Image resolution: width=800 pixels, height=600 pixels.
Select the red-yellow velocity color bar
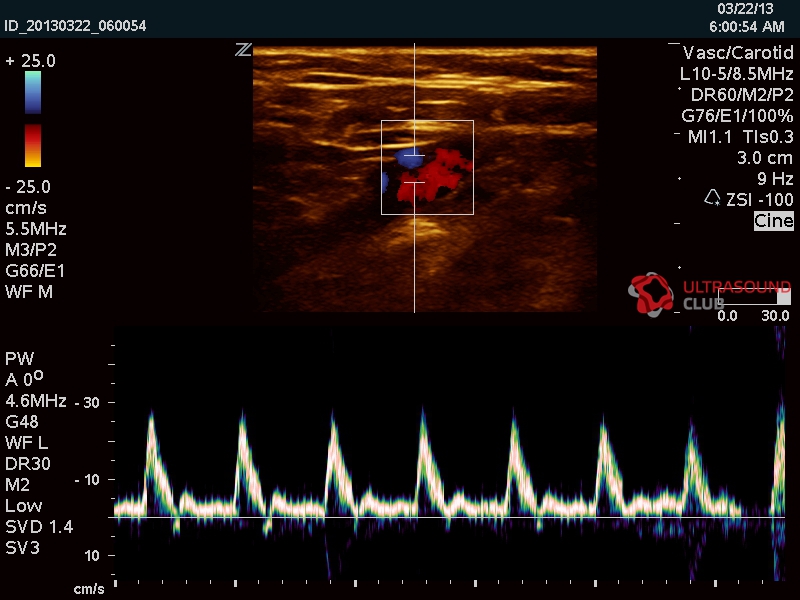33,145
